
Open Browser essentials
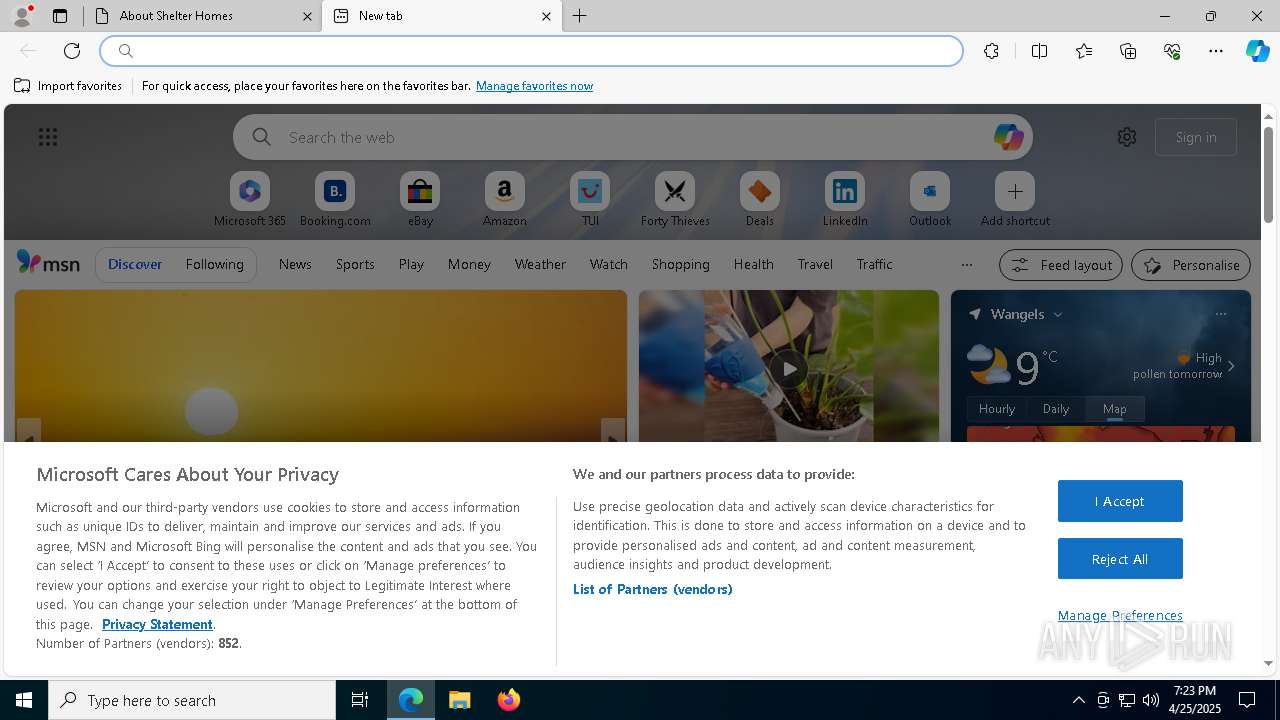tap(1172, 51)
